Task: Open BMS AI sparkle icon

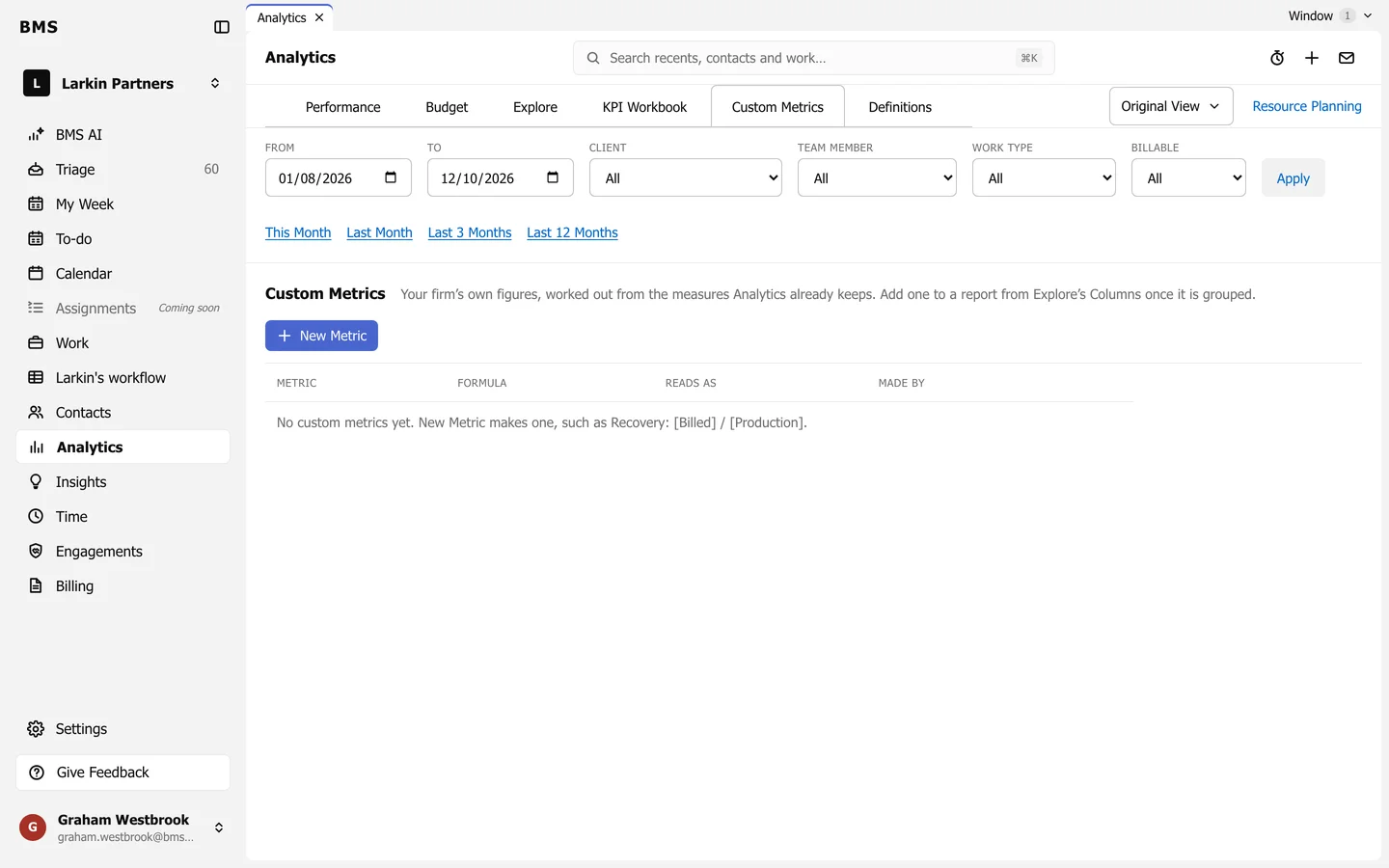Action: pos(36,135)
